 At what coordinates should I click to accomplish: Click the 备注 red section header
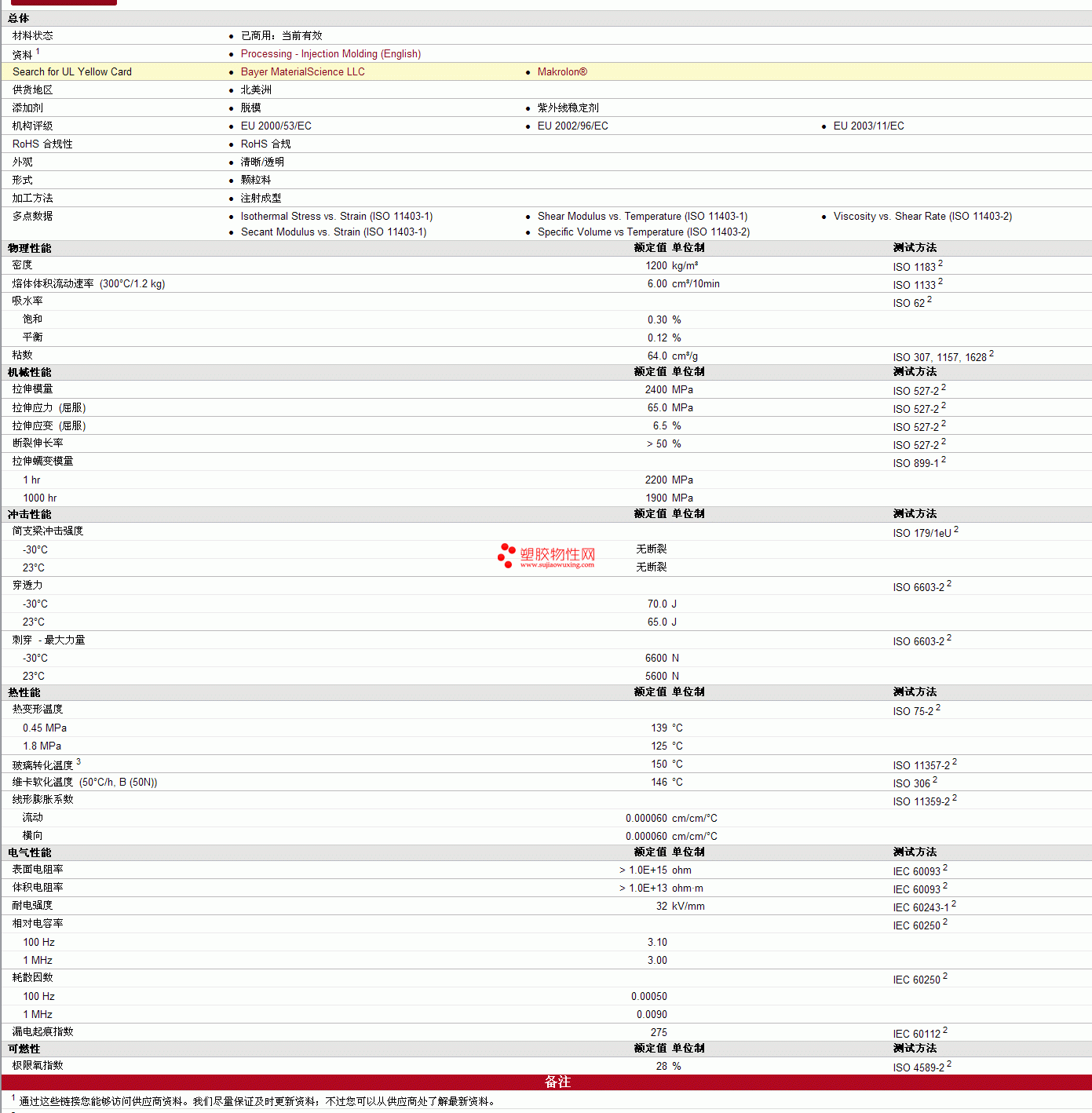(x=546, y=1082)
